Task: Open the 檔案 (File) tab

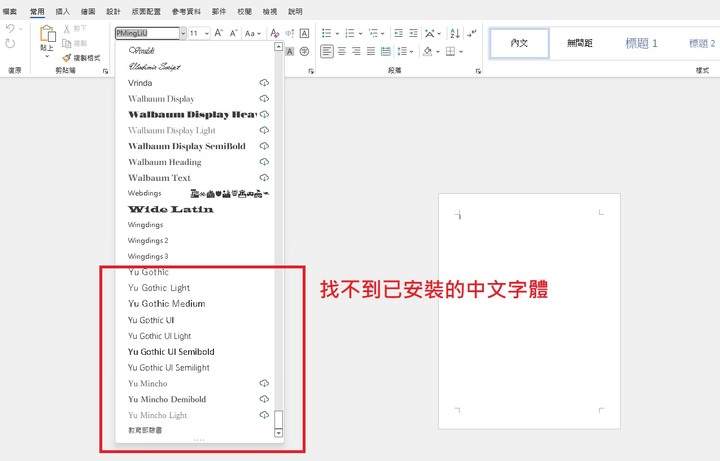Action: click(10, 11)
